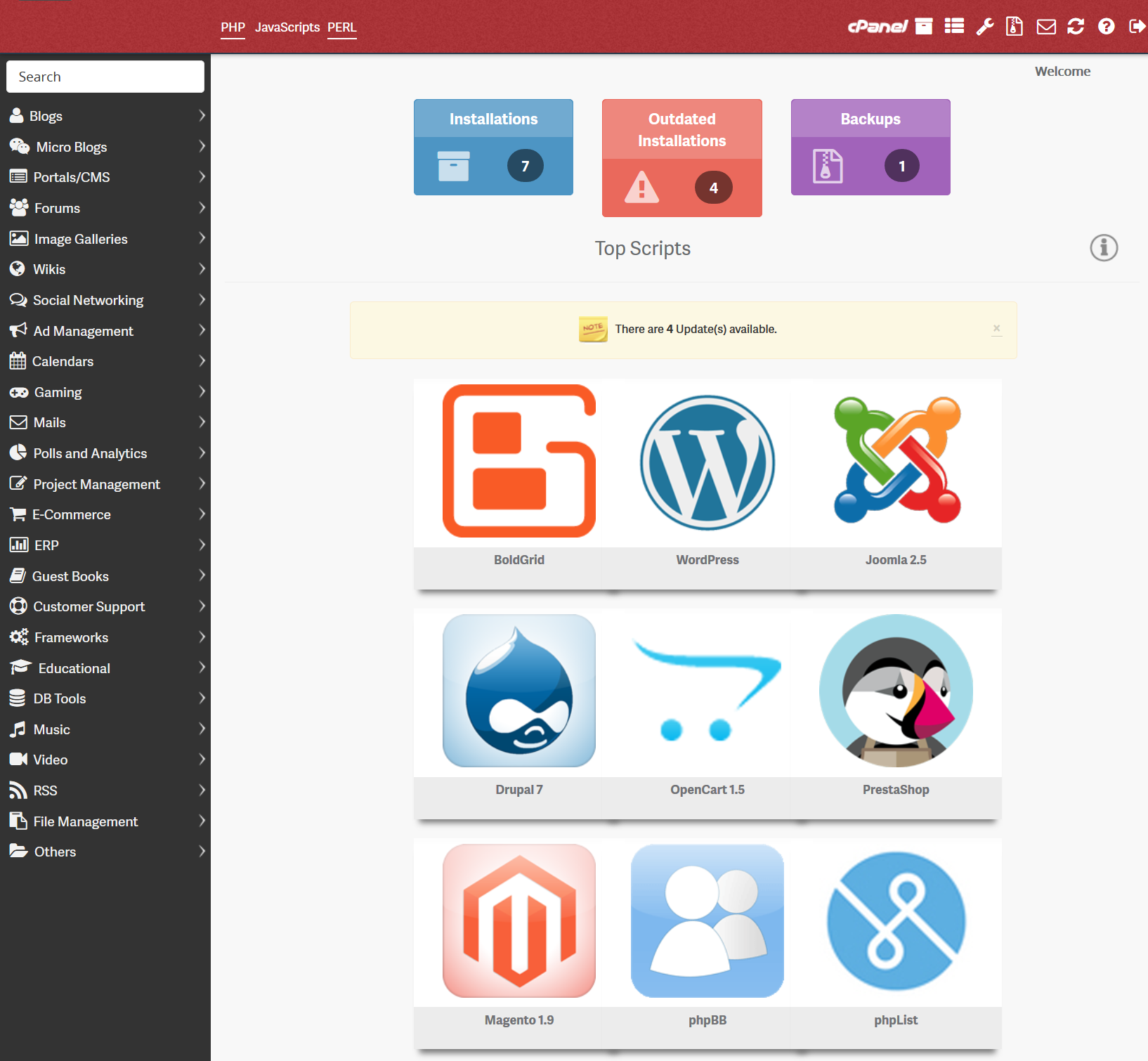Expand the Wikis category chevron
The width and height of the screenshot is (1148, 1061).
point(202,268)
